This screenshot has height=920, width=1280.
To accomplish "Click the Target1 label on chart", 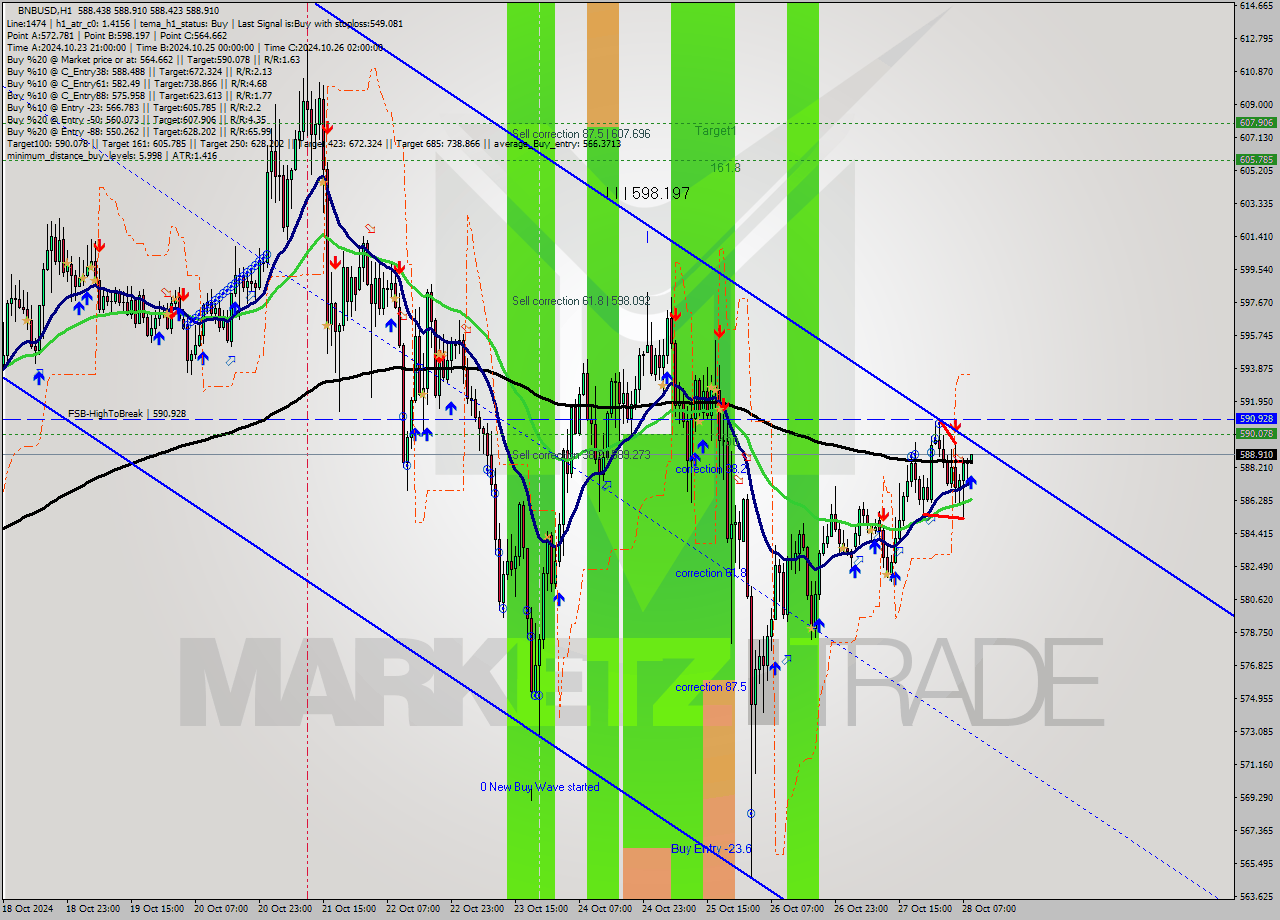I will 716,131.
